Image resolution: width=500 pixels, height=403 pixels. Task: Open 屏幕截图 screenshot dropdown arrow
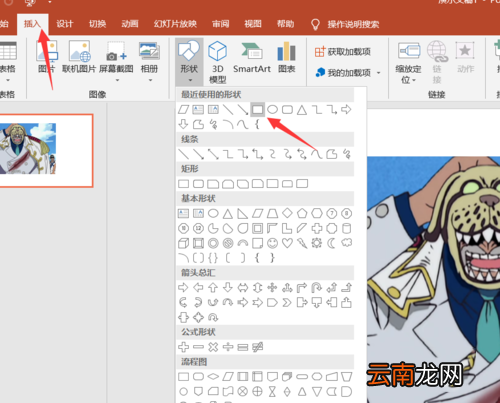(x=117, y=80)
